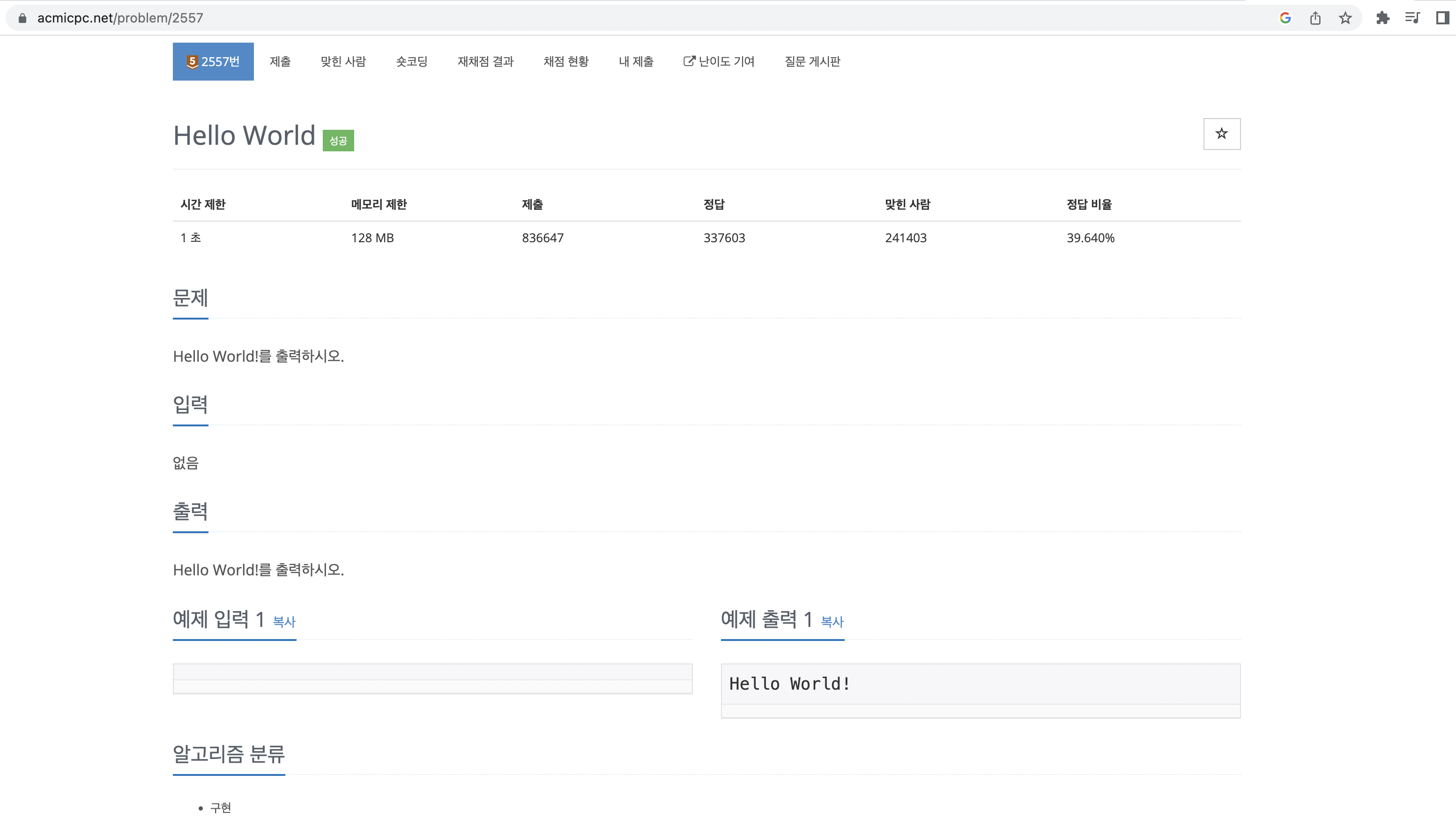Click the share page icon
Viewport: 1456px width, 819px height.
1315,18
